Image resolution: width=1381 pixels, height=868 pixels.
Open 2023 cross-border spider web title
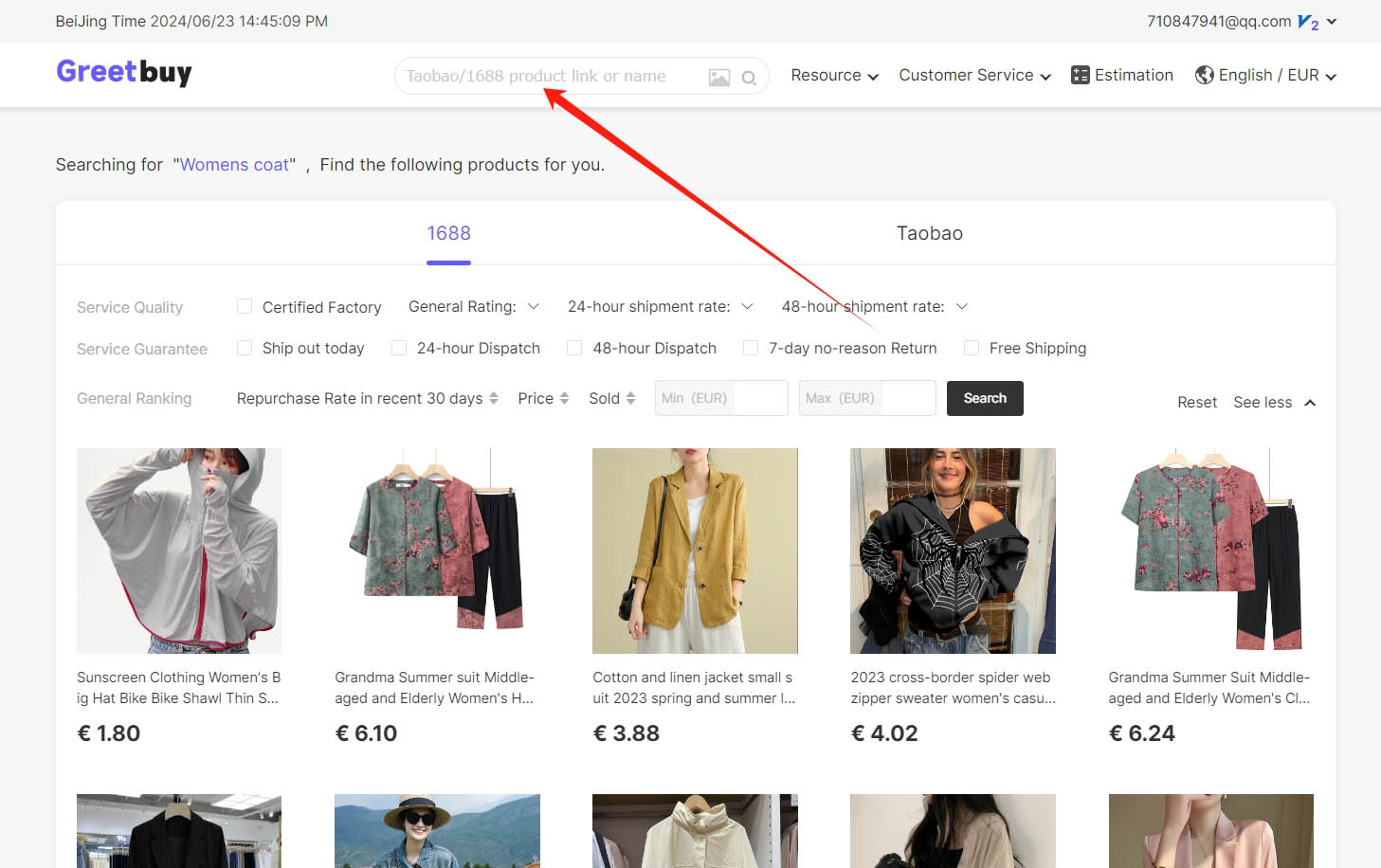click(x=953, y=688)
